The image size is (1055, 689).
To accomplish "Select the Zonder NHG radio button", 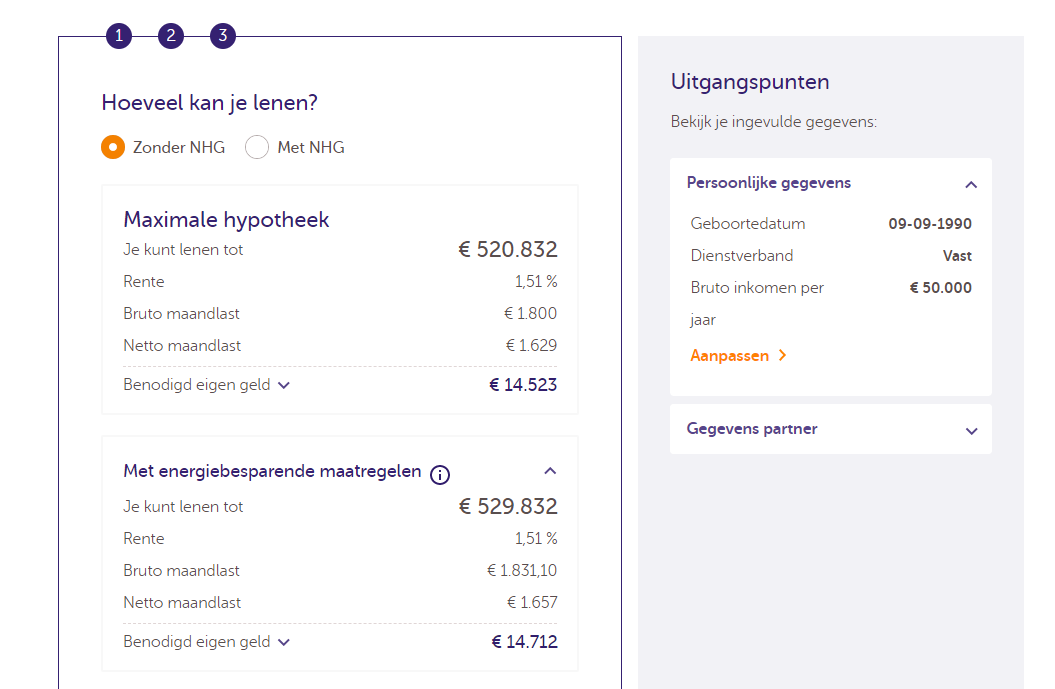I will coord(113,147).
